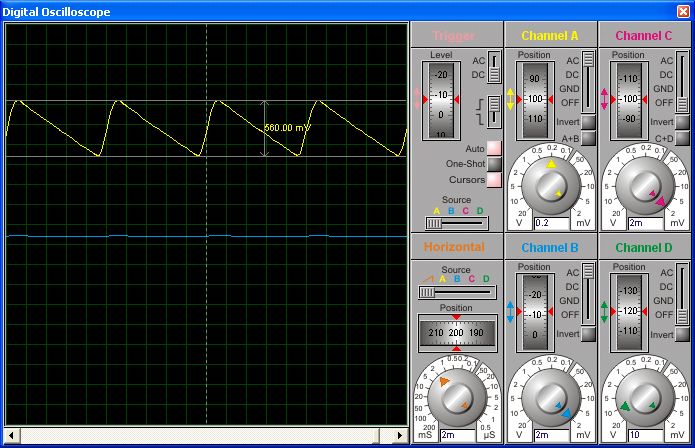
Task: Toggle Channel C Invert button
Action: point(683,122)
